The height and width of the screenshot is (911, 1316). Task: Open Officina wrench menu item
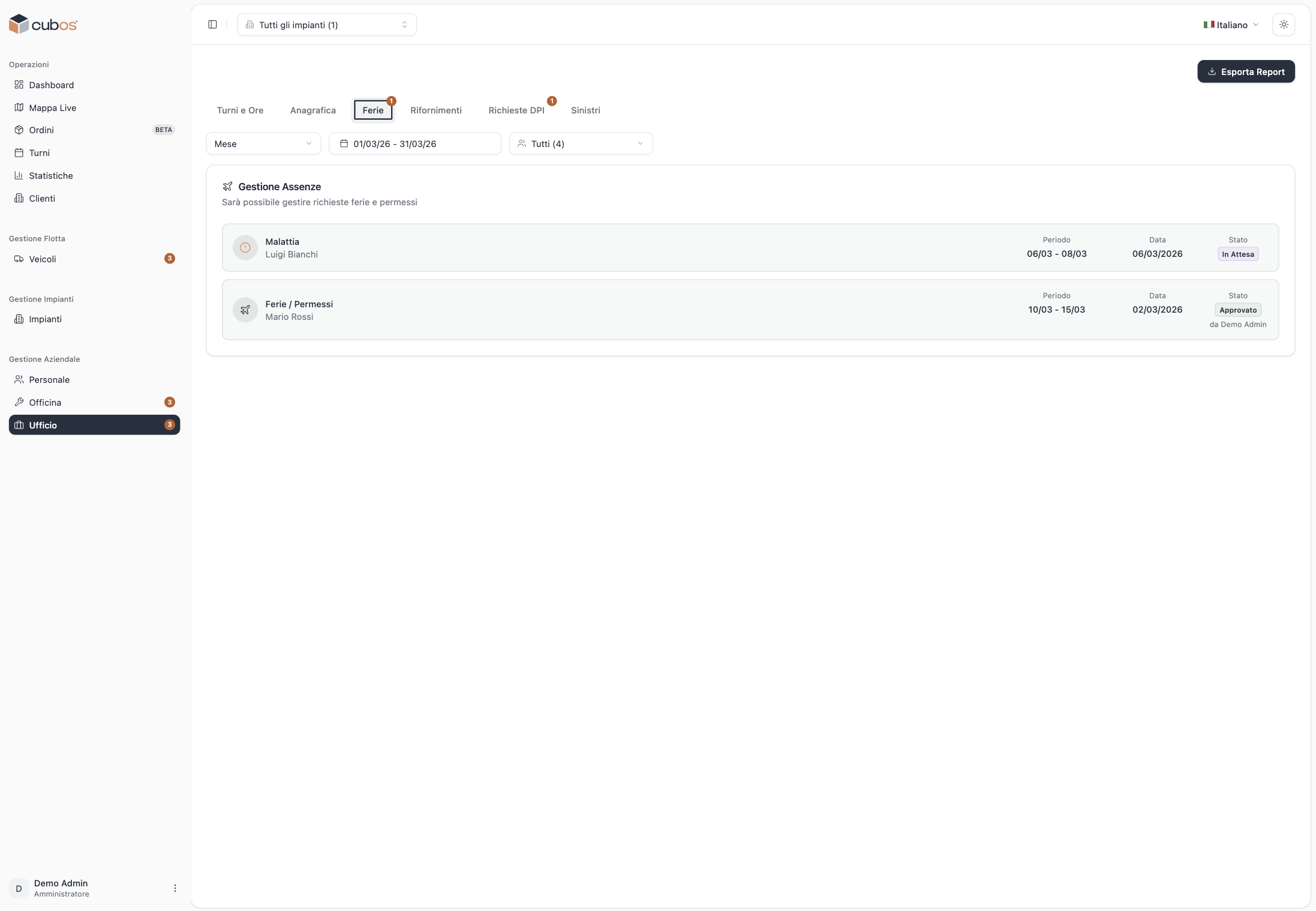click(45, 403)
